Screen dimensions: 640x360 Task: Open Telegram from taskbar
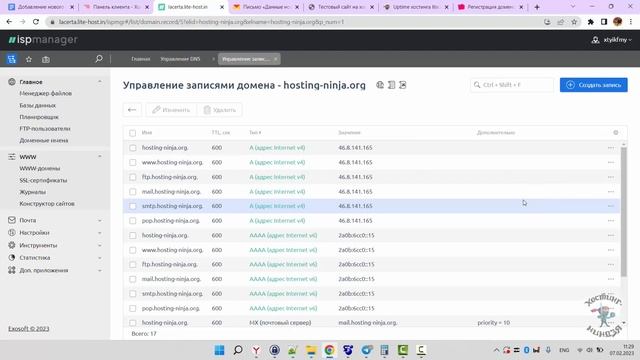click(x=366, y=350)
